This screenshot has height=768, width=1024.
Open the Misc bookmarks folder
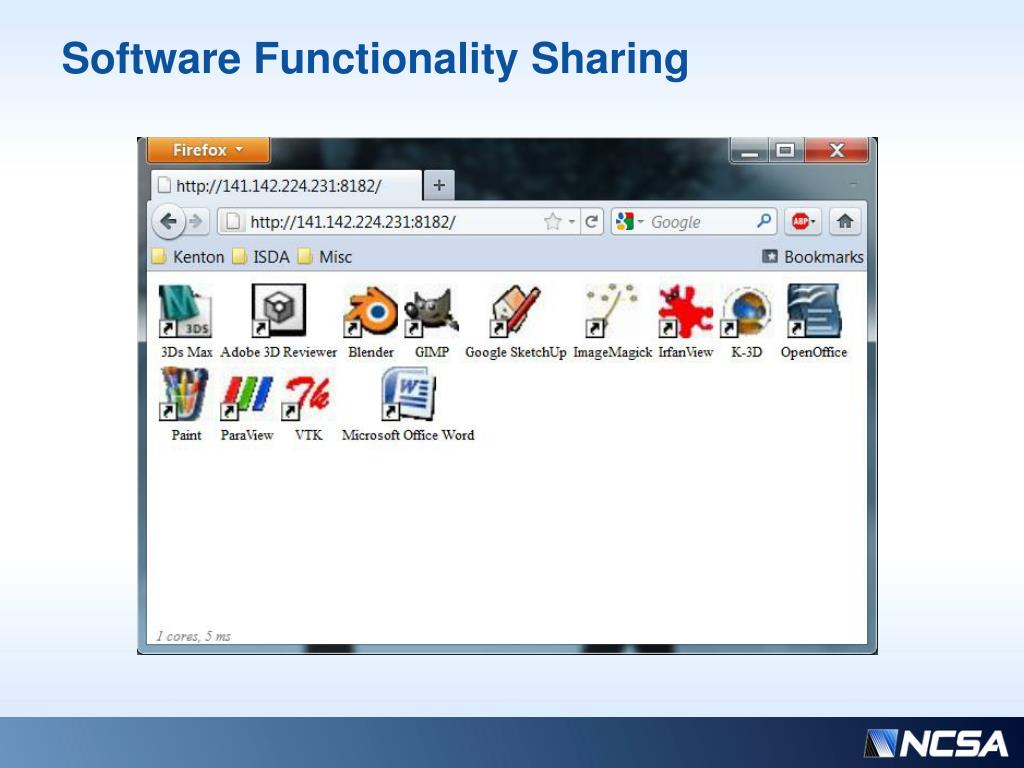(325, 257)
